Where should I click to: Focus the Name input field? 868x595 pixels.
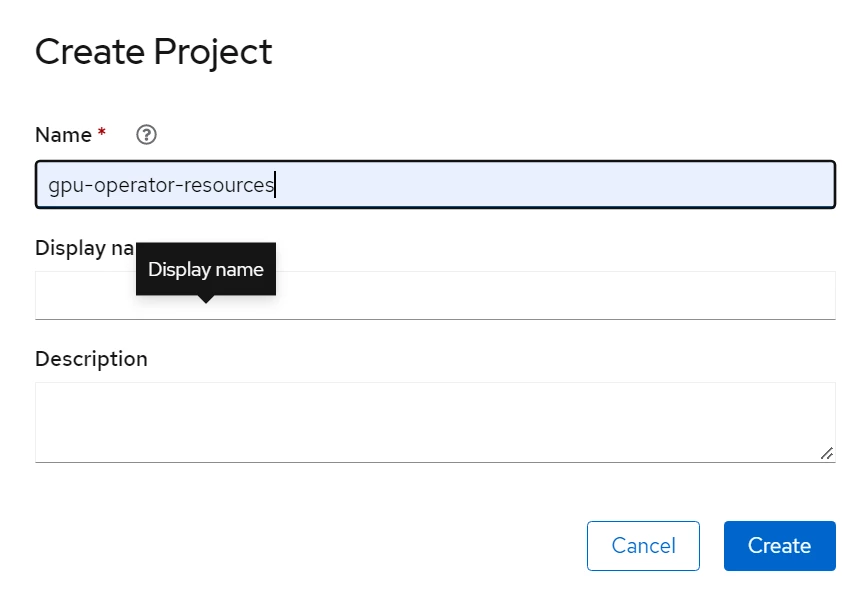point(435,185)
